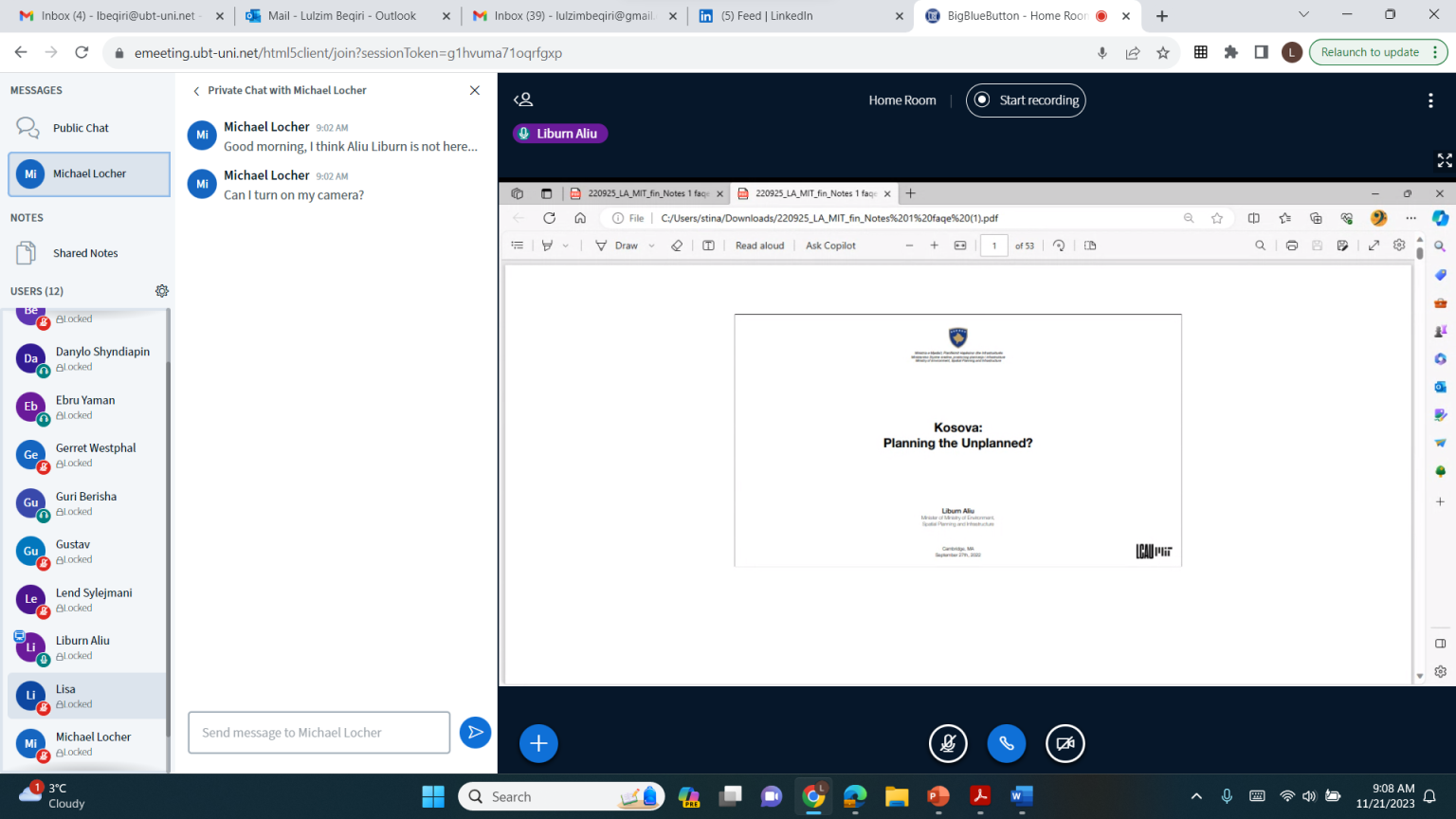The height and width of the screenshot is (819, 1456).
Task: Open Public Chat
Action: (81, 128)
